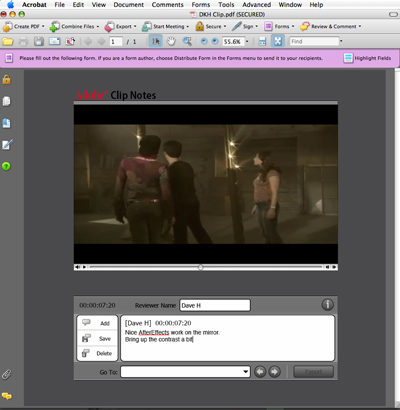Open the Secure dropdown
400x410 pixels.
[x=211, y=26]
